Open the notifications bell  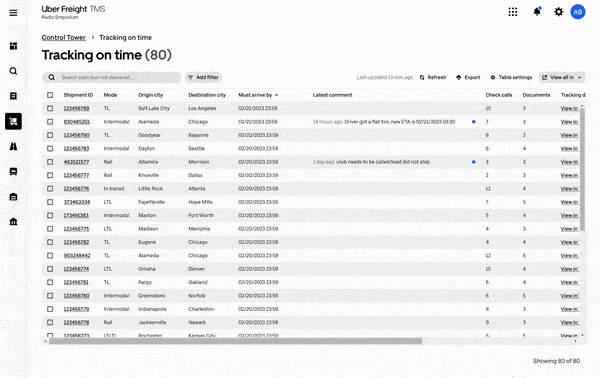point(537,12)
